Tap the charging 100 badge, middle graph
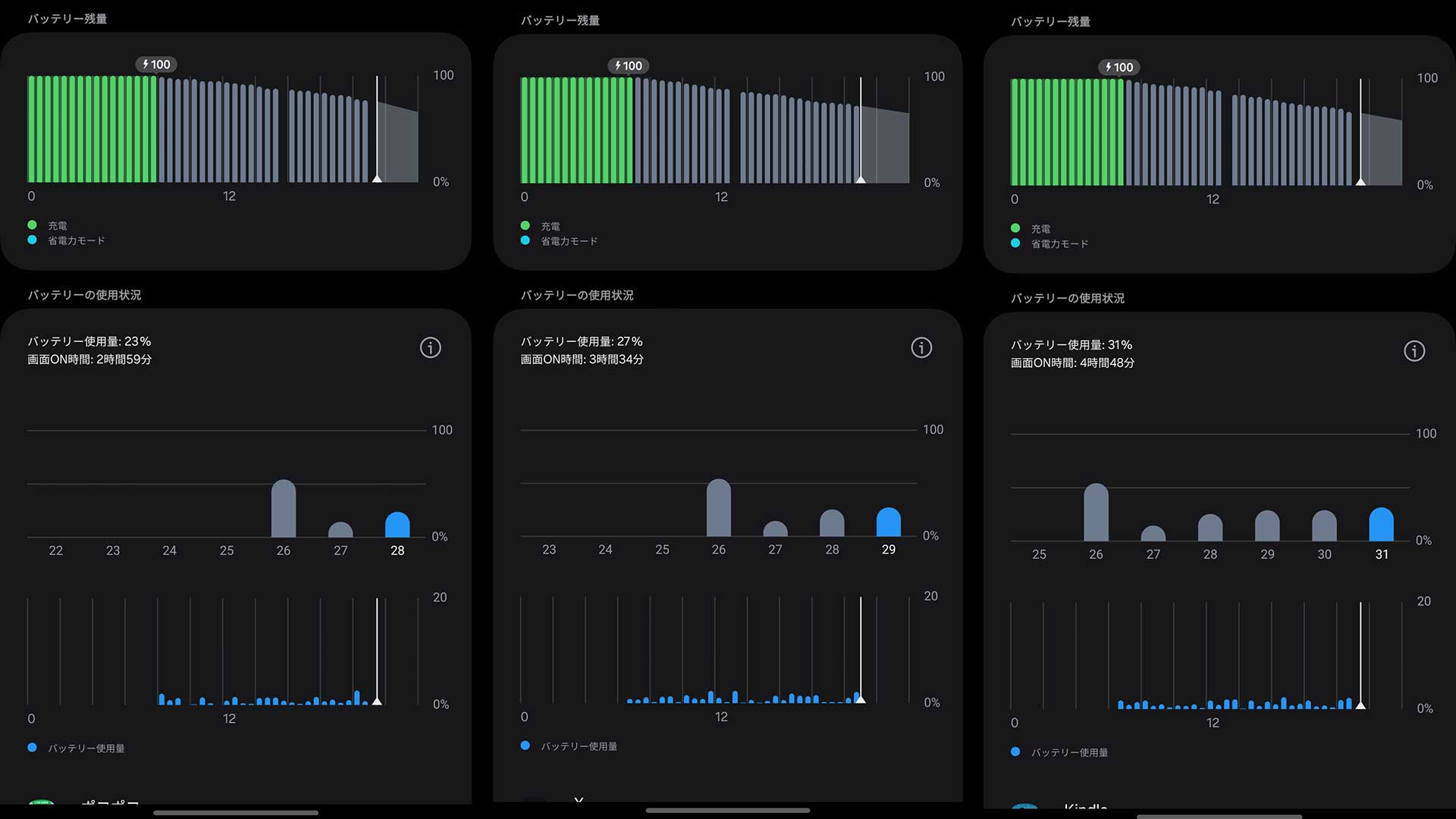 628,66
